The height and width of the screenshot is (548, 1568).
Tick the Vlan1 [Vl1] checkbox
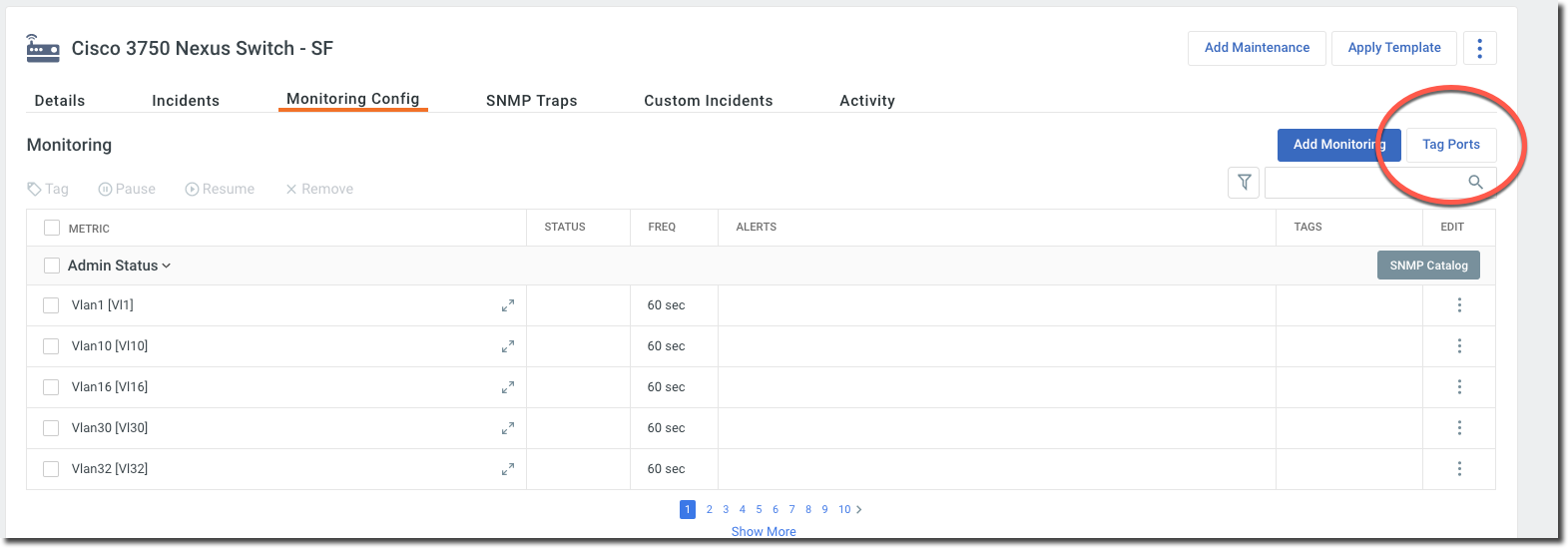[51, 305]
